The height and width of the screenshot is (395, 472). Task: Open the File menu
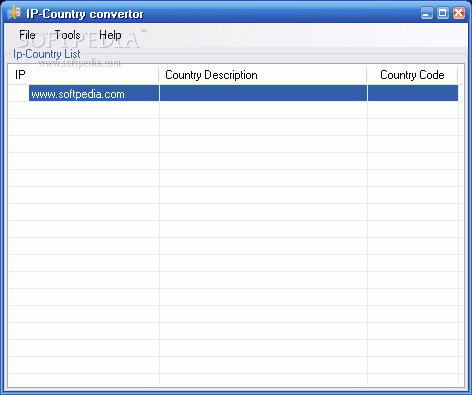click(x=27, y=35)
